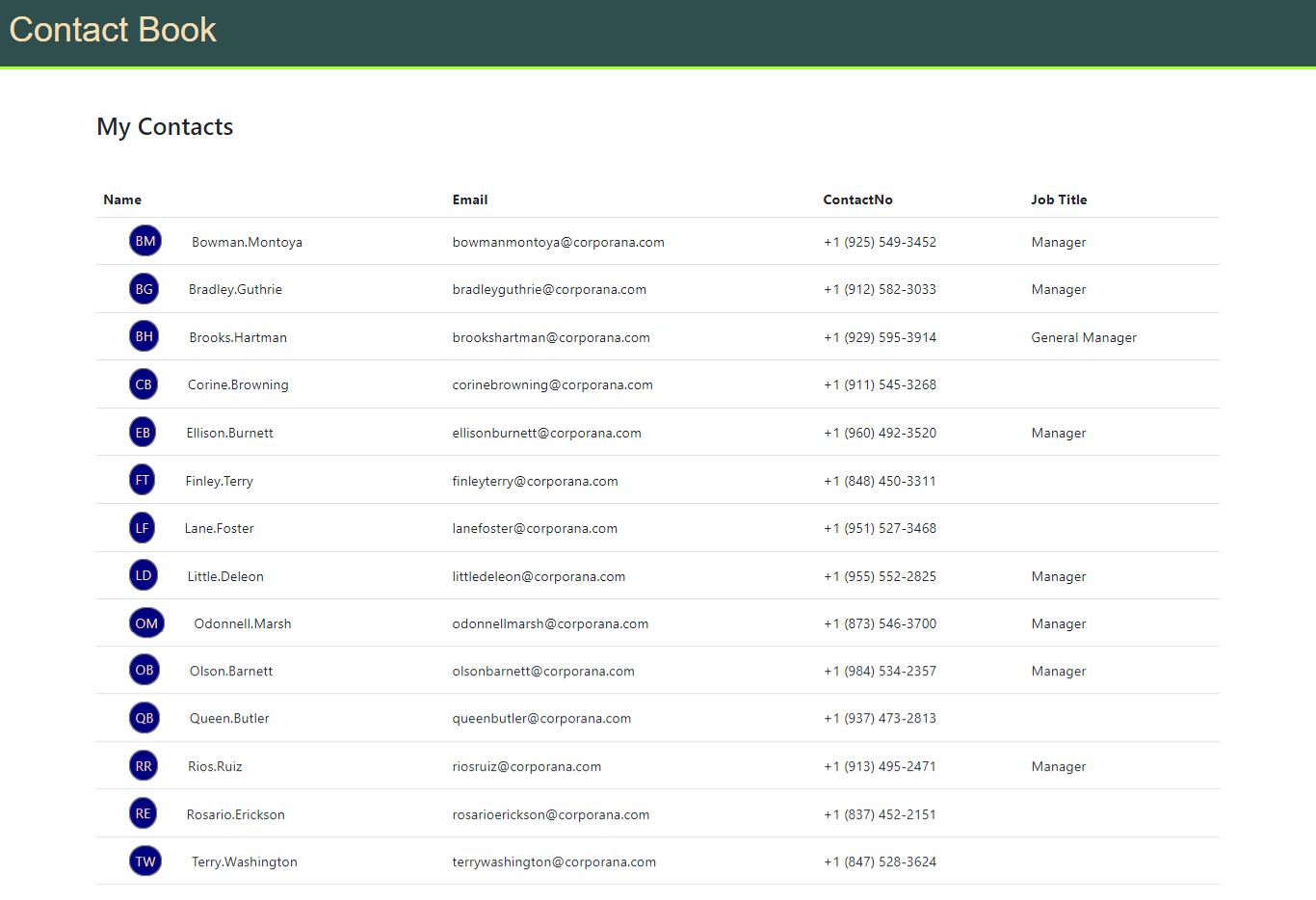Open the Rios.Ruiz contact name

[x=215, y=766]
